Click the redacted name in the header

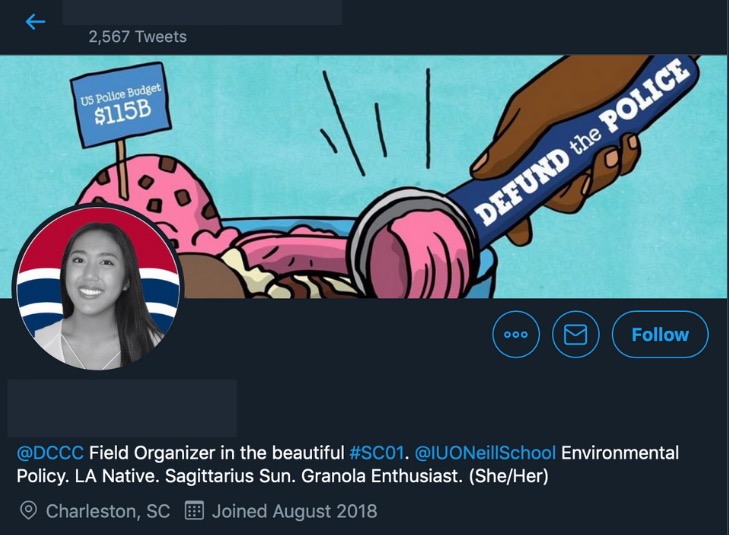tap(202, 12)
